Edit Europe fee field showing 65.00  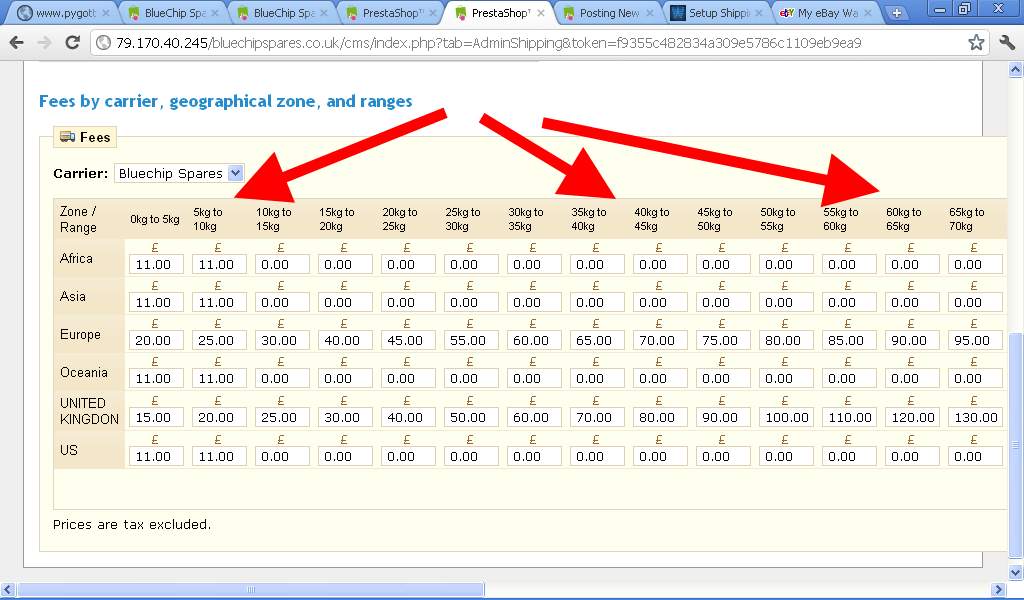coord(596,340)
